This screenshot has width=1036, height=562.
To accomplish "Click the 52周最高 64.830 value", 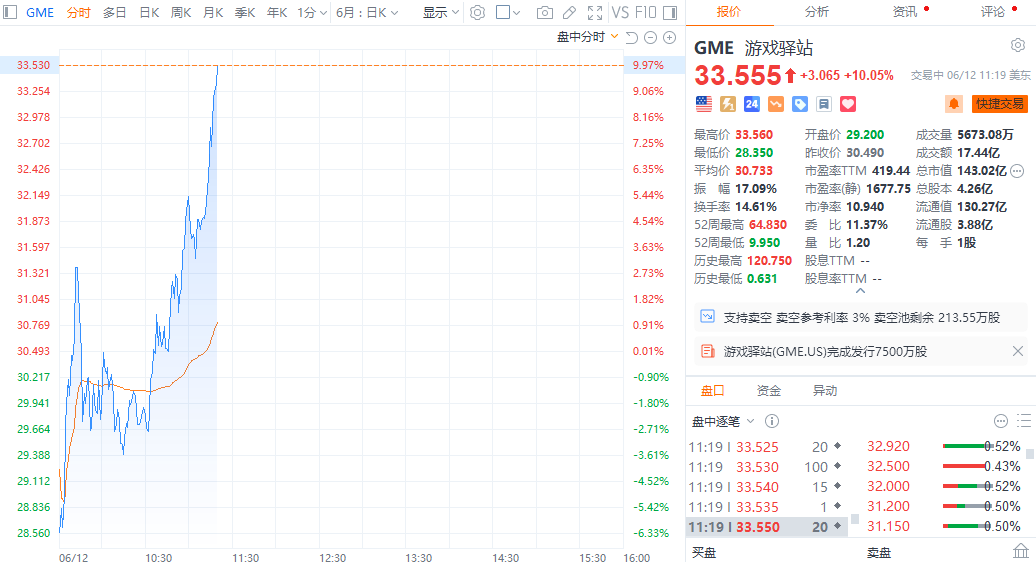I will click(x=768, y=225).
